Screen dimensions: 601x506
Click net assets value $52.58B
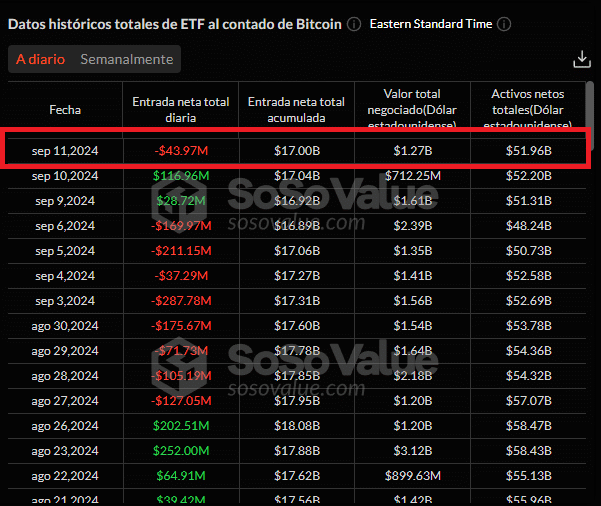[529, 276]
